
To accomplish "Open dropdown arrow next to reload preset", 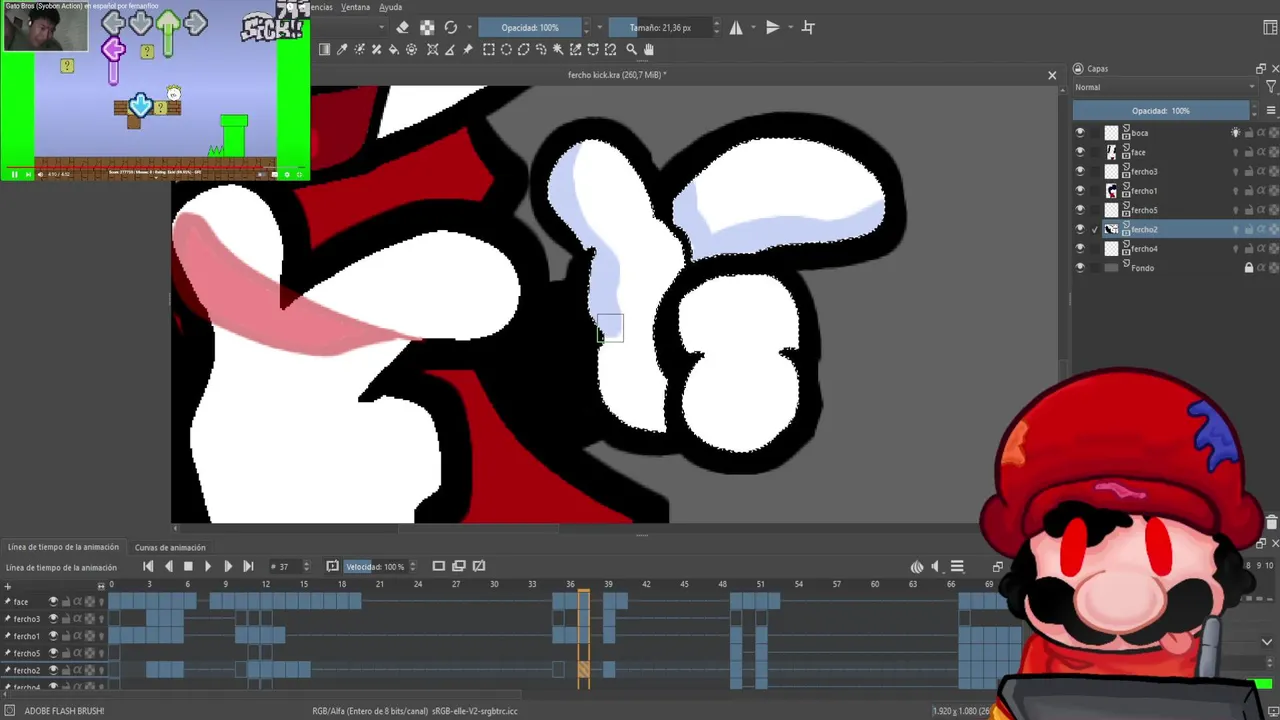I will (468, 28).
